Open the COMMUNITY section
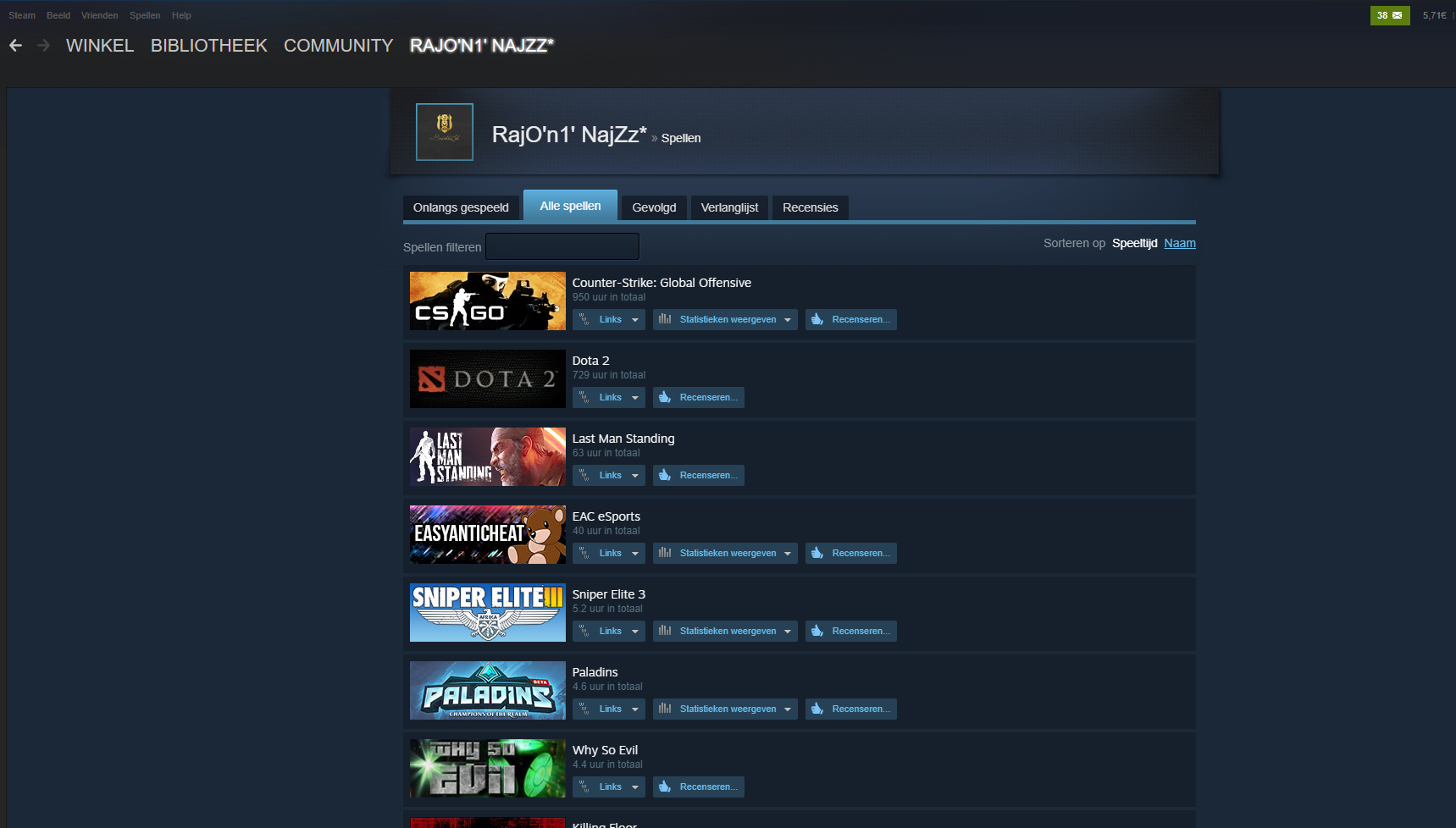This screenshot has width=1456, height=828. coord(339,46)
